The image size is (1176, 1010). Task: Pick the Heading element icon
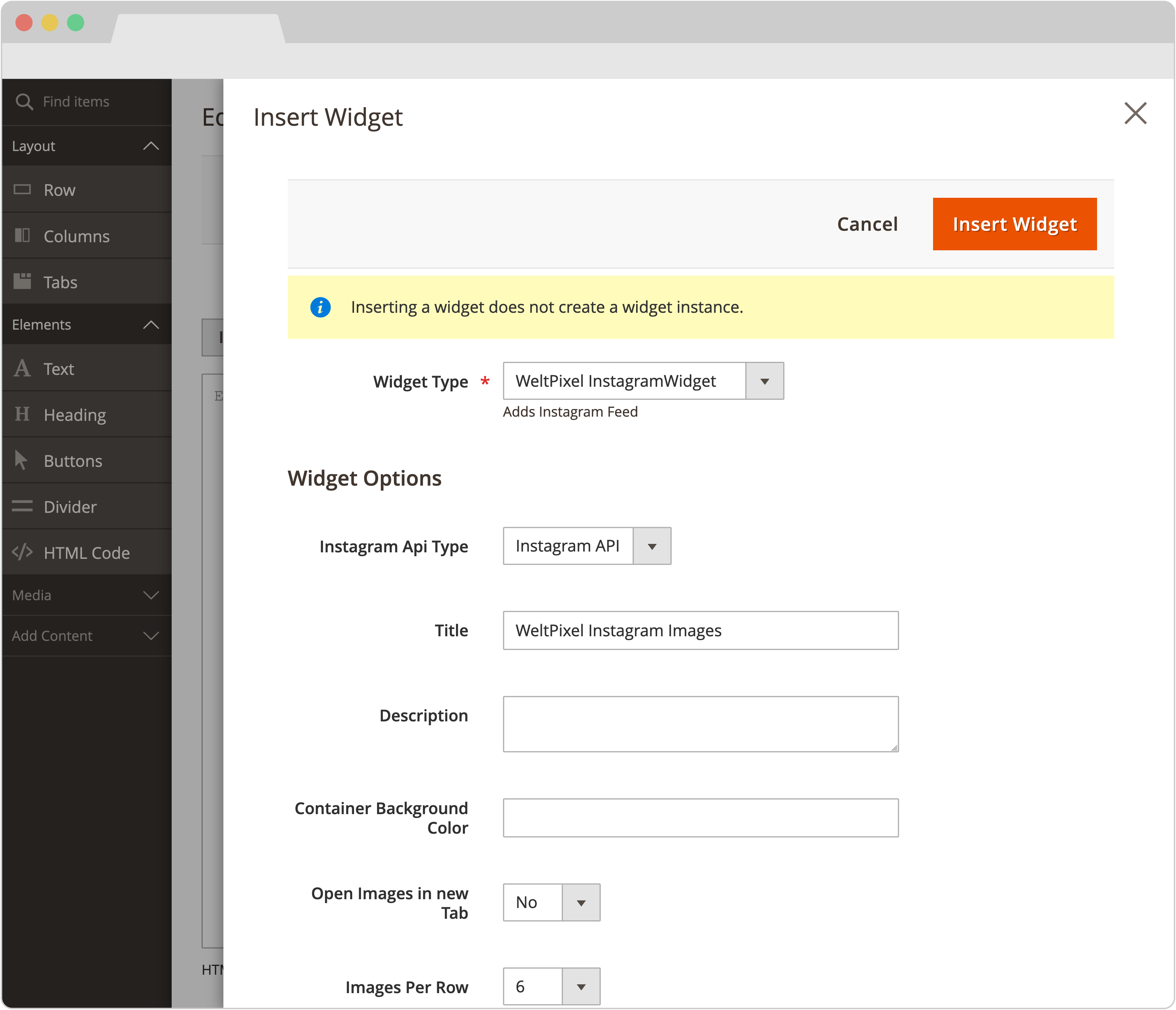tap(22, 414)
